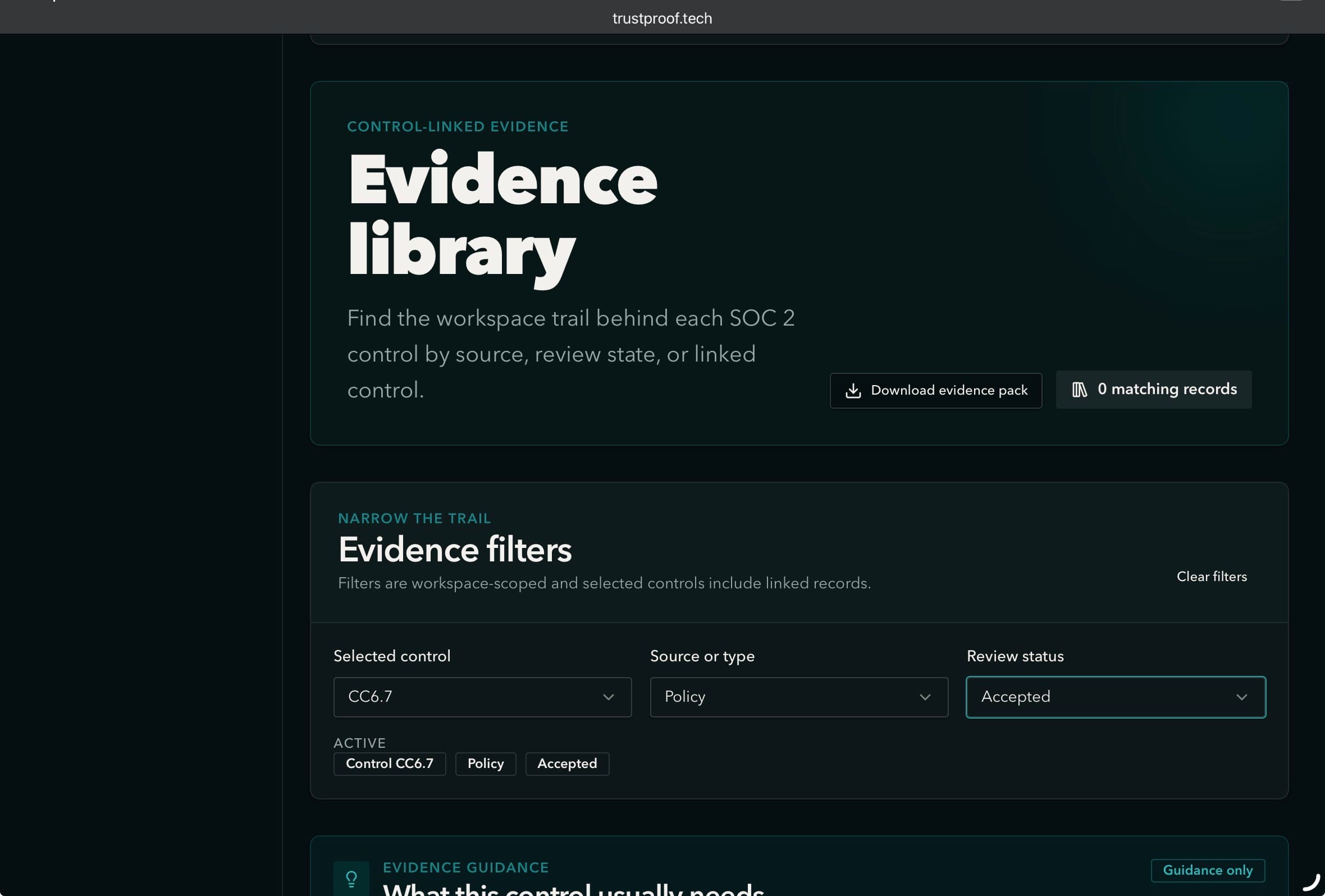This screenshot has width=1325, height=896.
Task: Click the ACTIVE filters label
Action: 359,743
